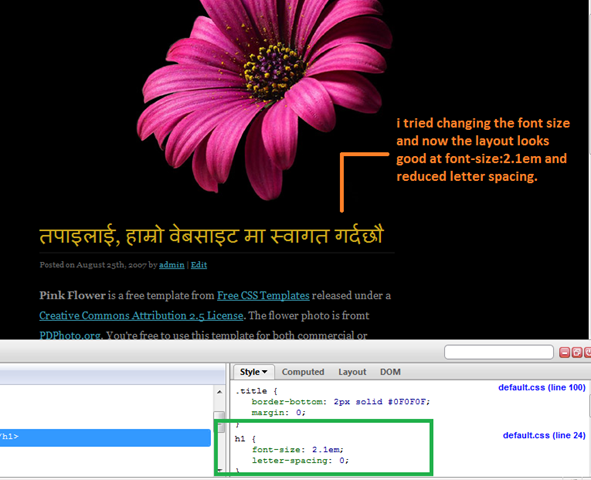
Task: Switch to the Layout tab
Action: (x=352, y=372)
